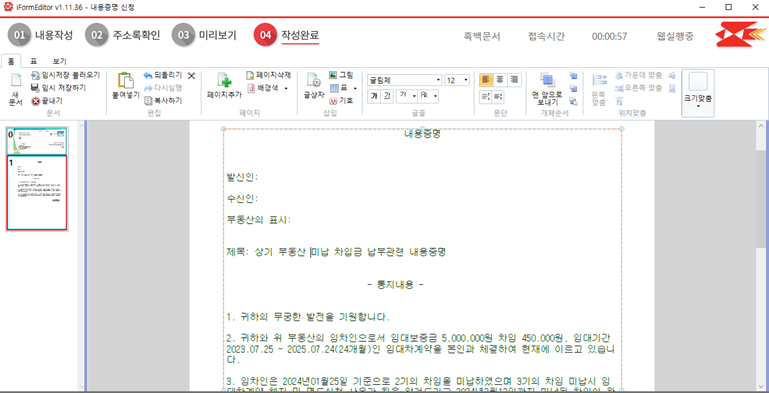Switch to the 홈 ribbon tab
The image size is (769, 393).
coord(11,61)
